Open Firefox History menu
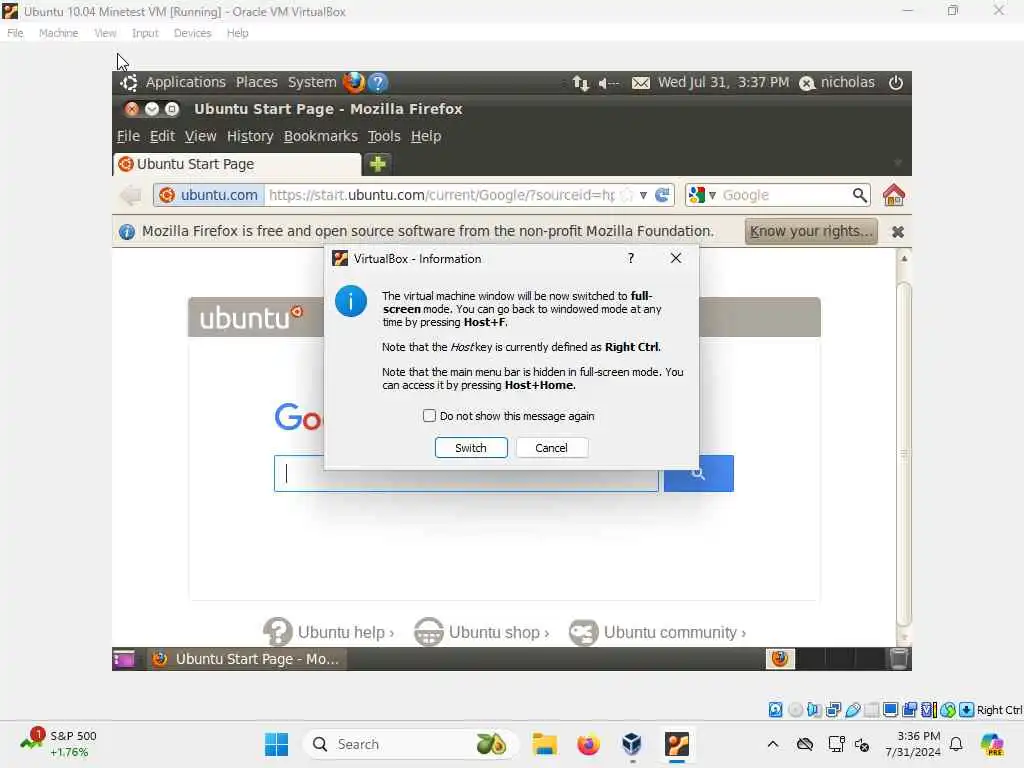Screen dimensions: 1024x768 tap(250, 136)
